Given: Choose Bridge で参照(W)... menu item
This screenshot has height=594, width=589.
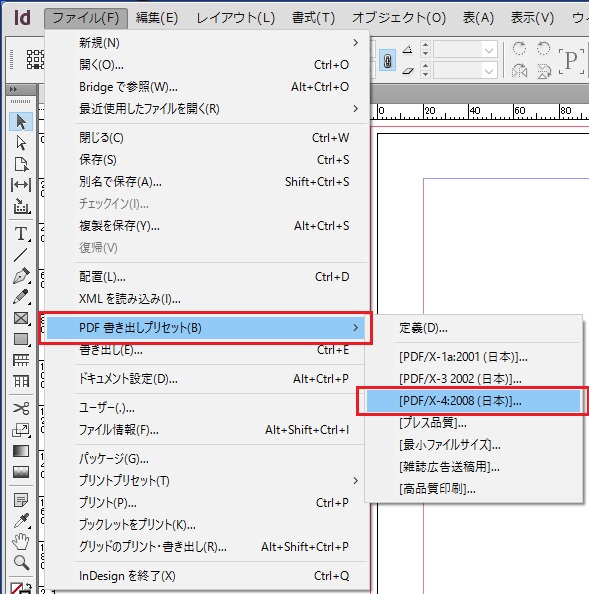Looking at the screenshot, I should pos(207,87).
